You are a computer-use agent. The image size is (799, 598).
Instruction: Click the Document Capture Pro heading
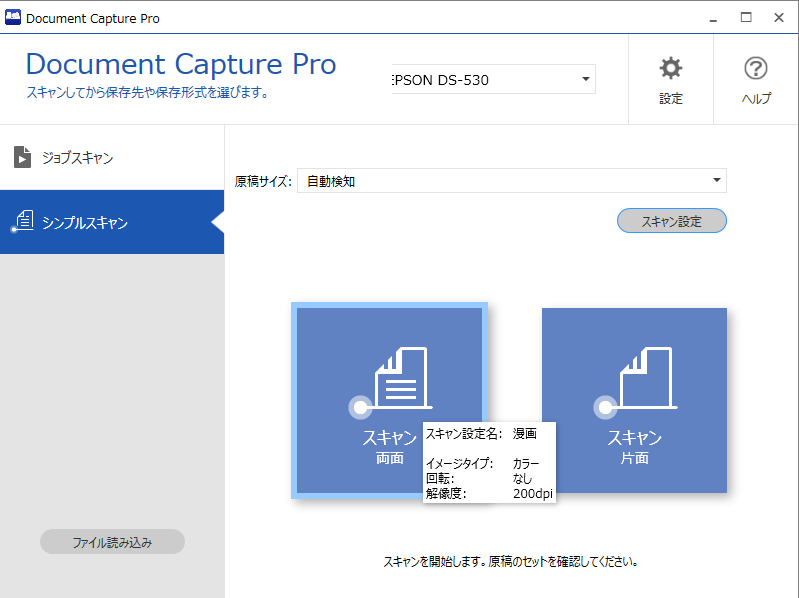coord(181,64)
